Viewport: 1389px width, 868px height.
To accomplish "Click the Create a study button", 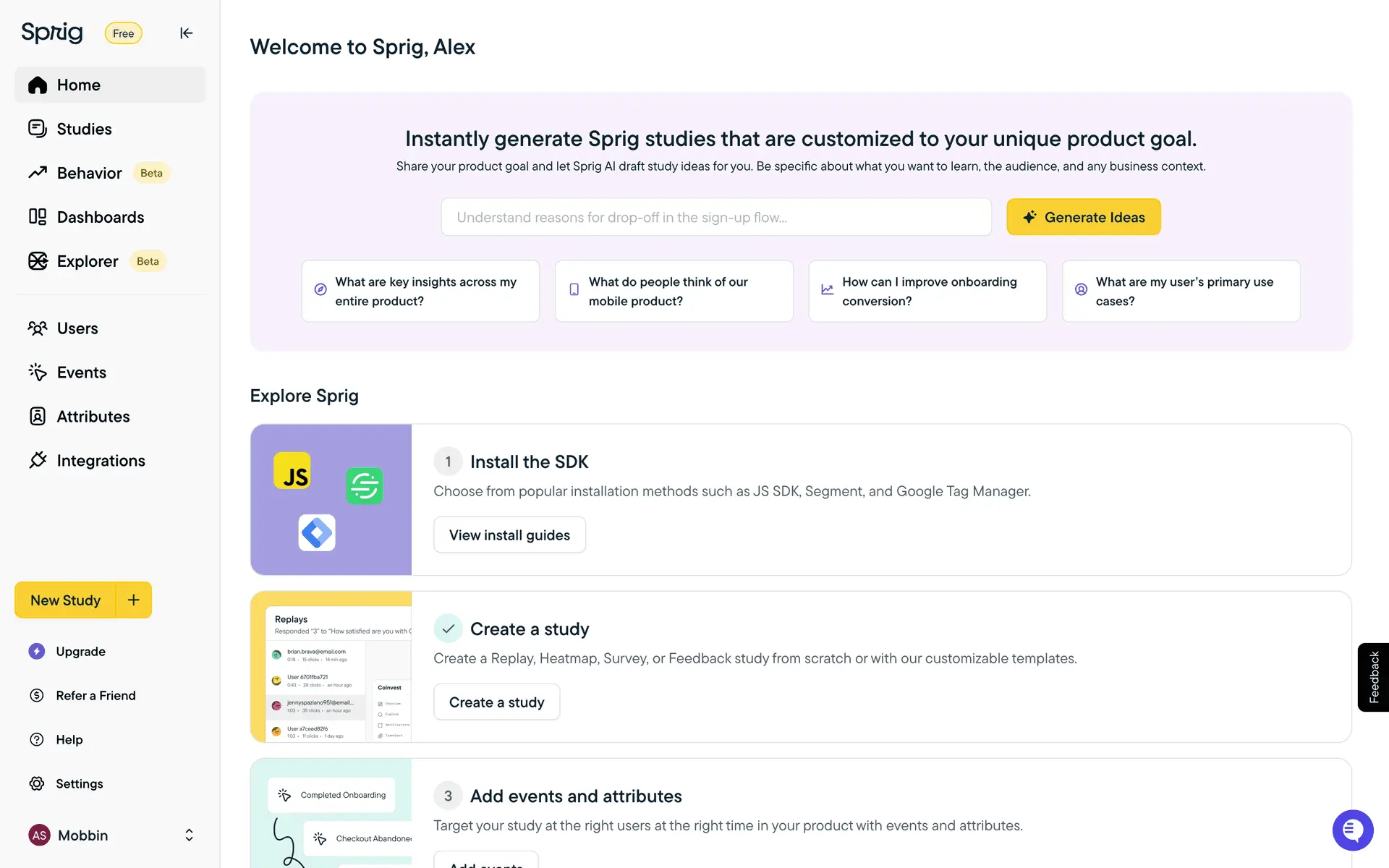I will point(496,702).
